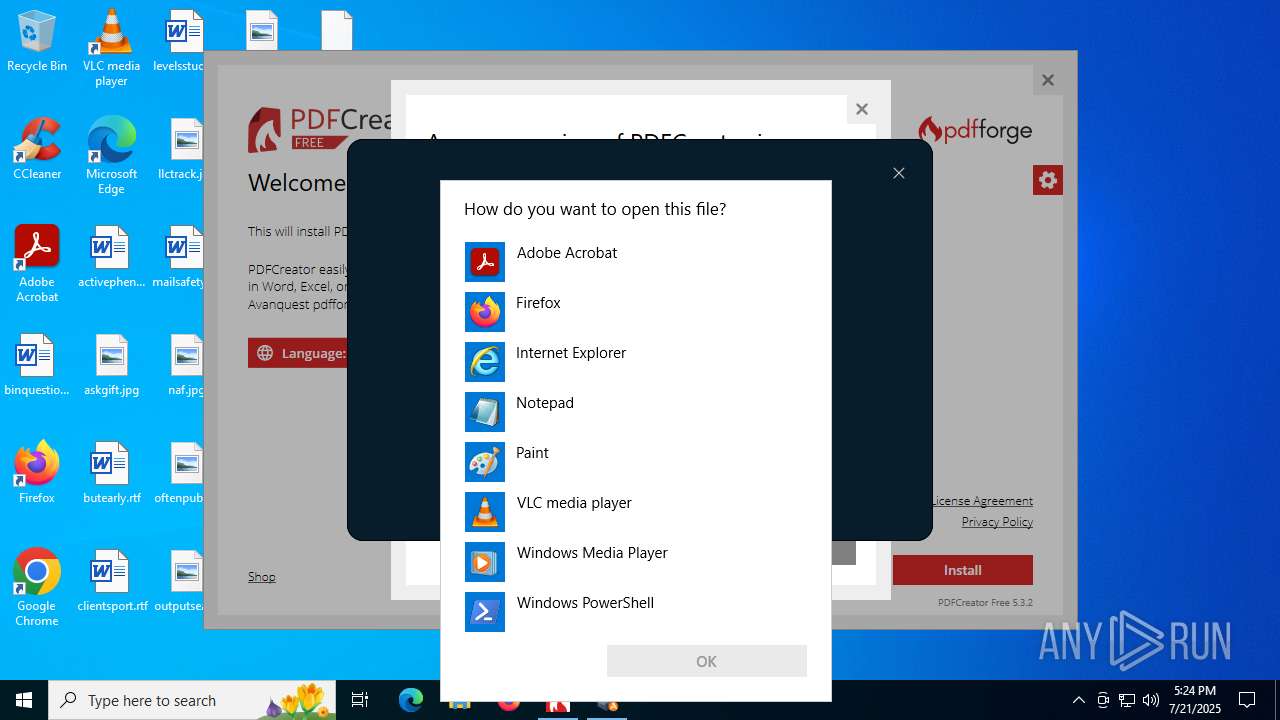This screenshot has height=720, width=1280.
Task: Select the Google Chrome desktop shortcut
Action: coord(37,588)
